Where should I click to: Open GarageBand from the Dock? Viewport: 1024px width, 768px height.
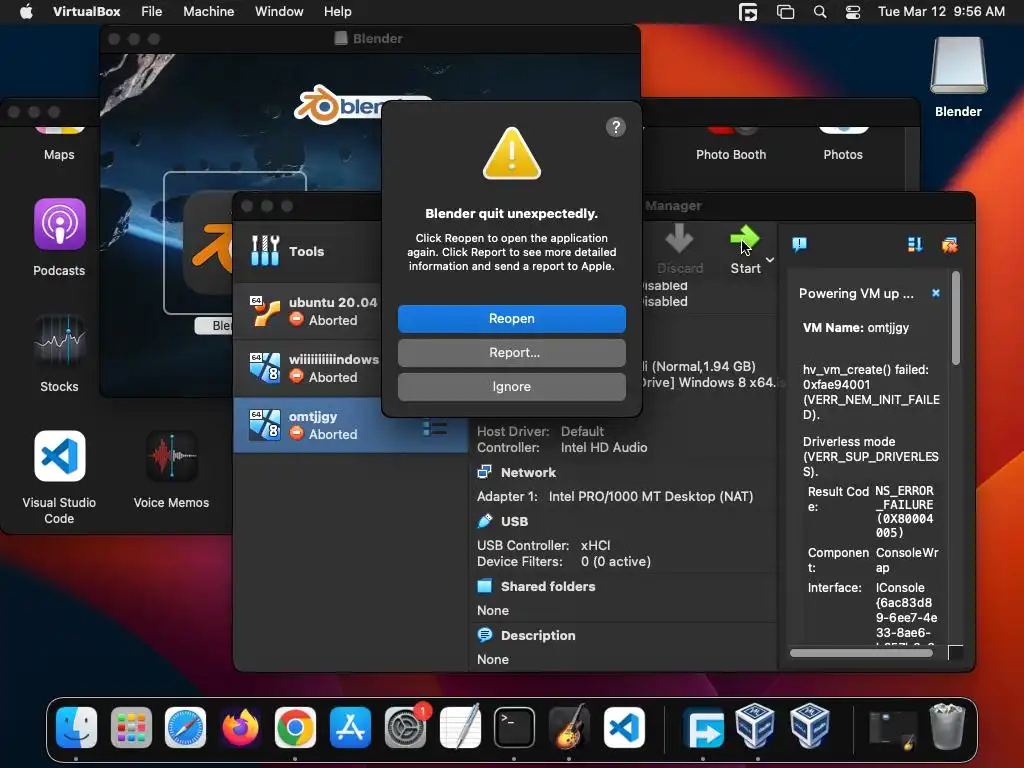(x=569, y=728)
